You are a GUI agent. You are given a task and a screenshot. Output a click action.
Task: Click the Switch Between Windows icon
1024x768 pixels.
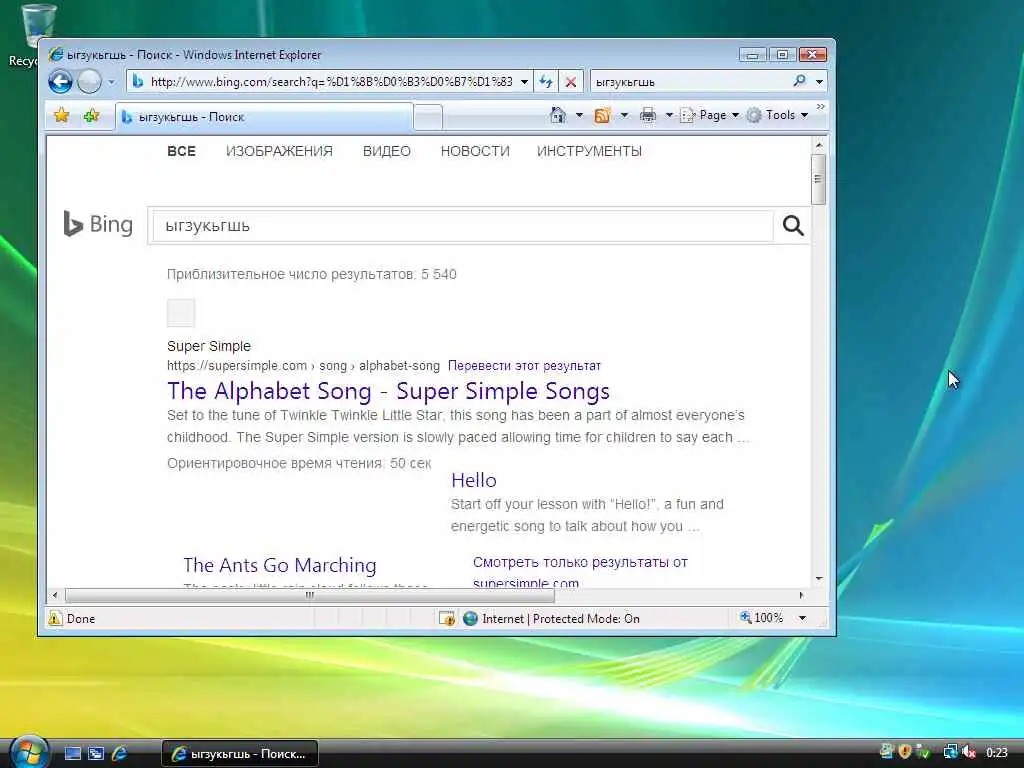click(96, 754)
